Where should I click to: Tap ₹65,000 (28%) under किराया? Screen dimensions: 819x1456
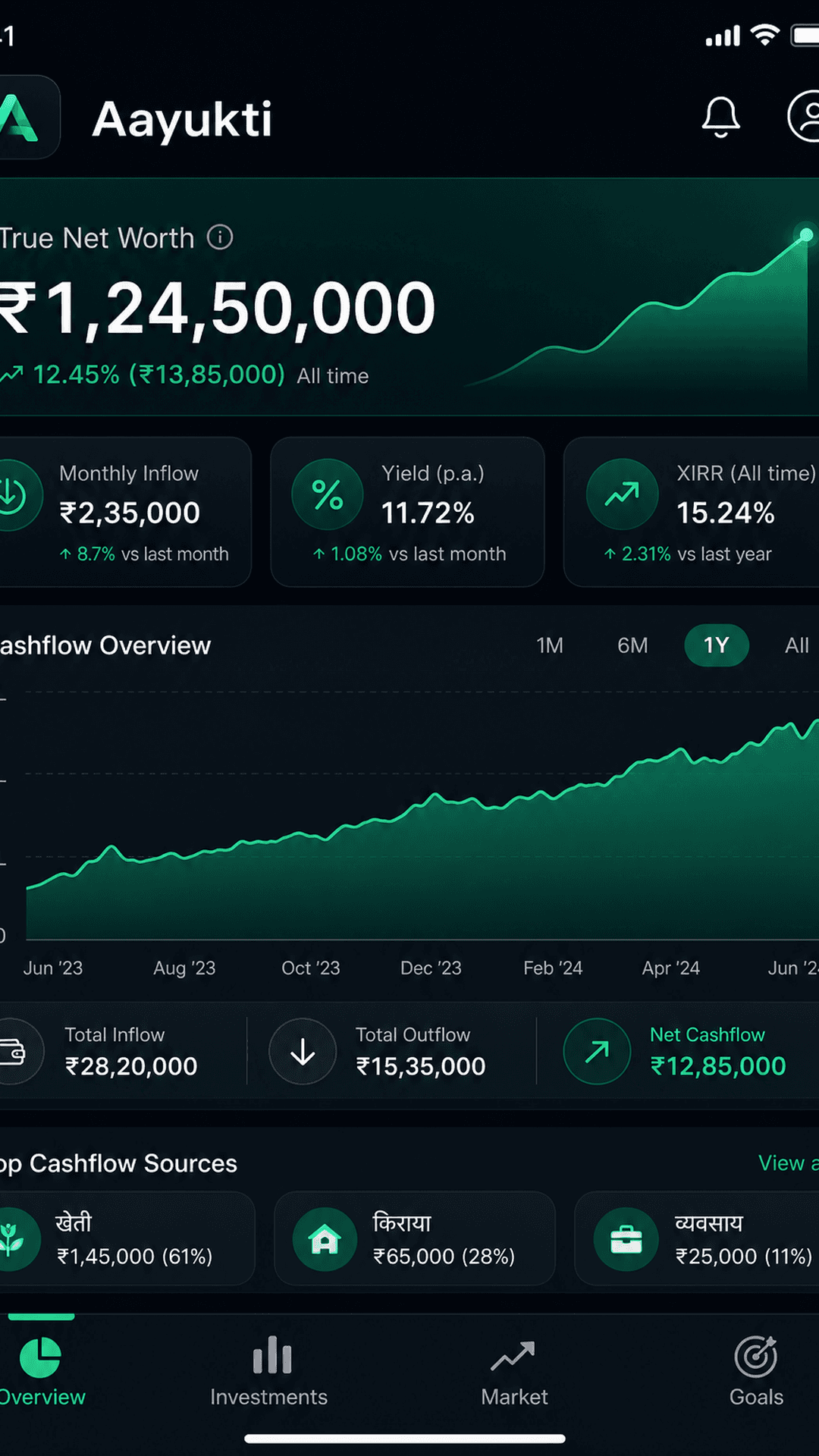444,1257
